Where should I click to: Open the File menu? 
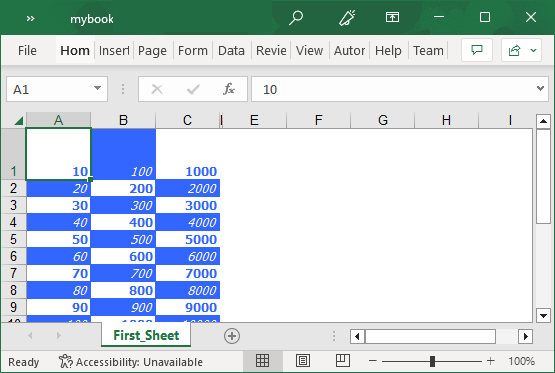(27, 51)
